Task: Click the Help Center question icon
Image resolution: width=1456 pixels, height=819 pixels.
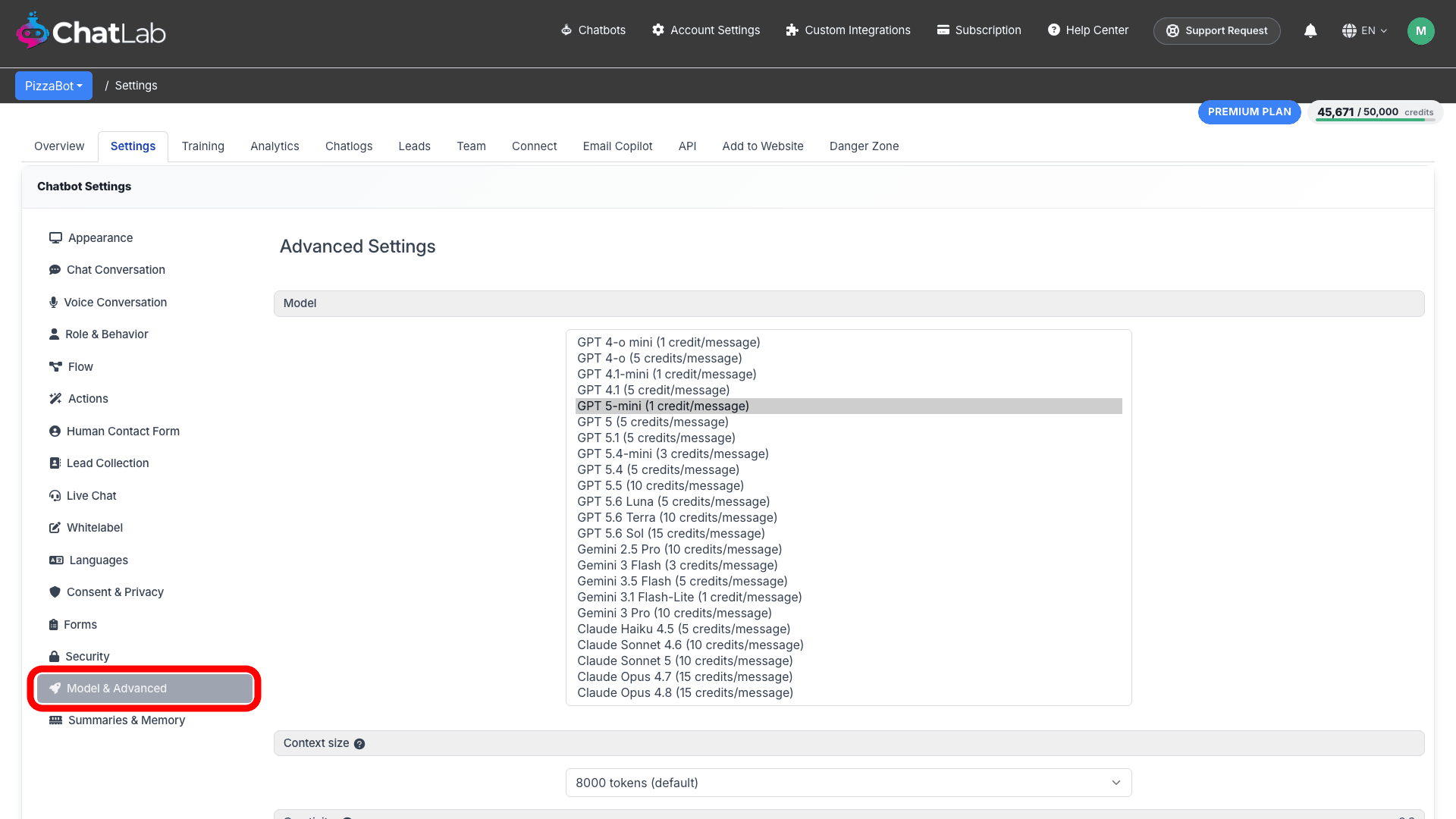Action: pos(1054,30)
